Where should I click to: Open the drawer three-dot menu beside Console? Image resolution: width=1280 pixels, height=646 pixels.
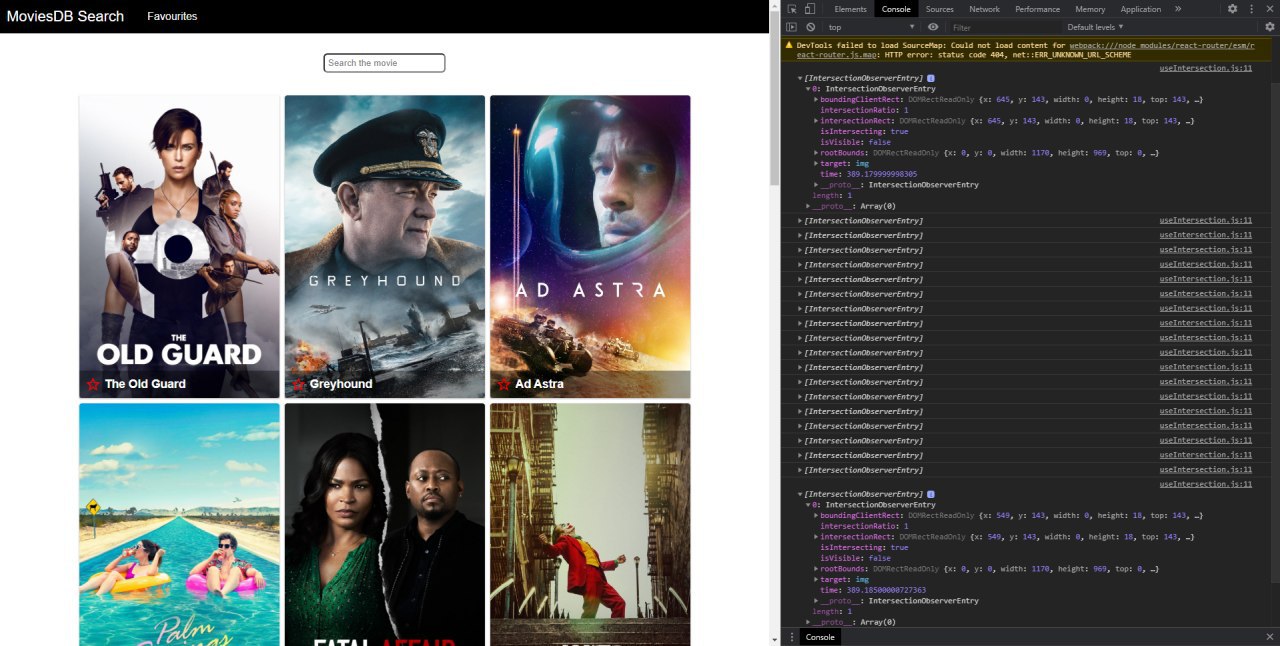point(791,637)
